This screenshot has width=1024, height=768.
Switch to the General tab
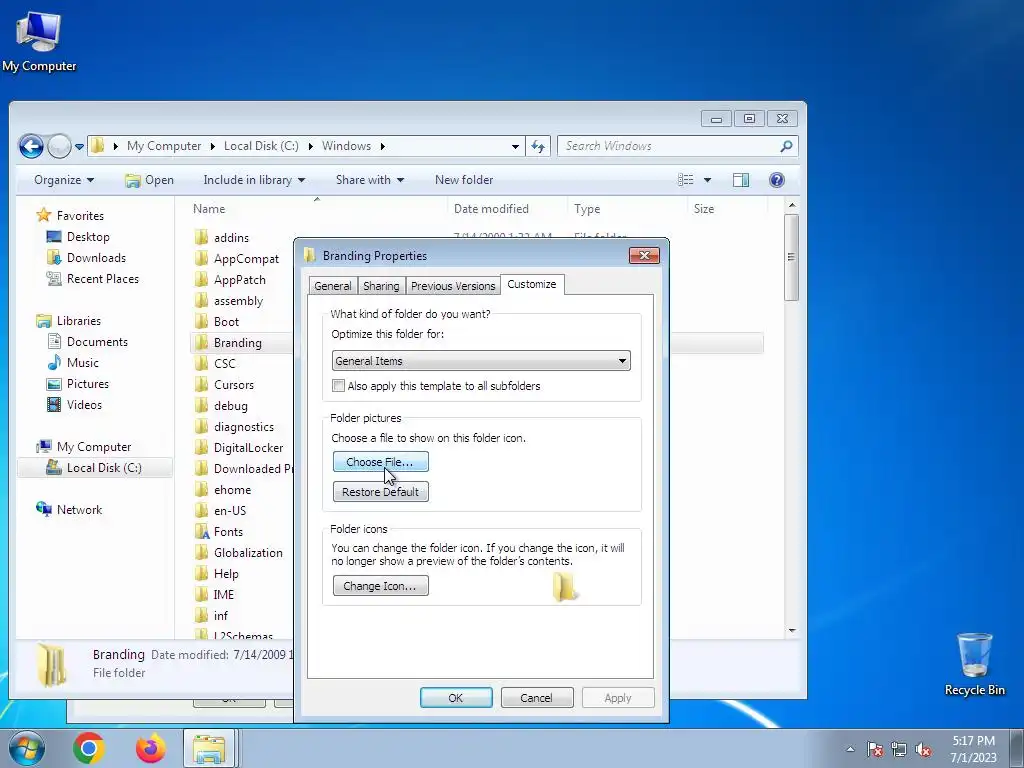tap(332, 286)
